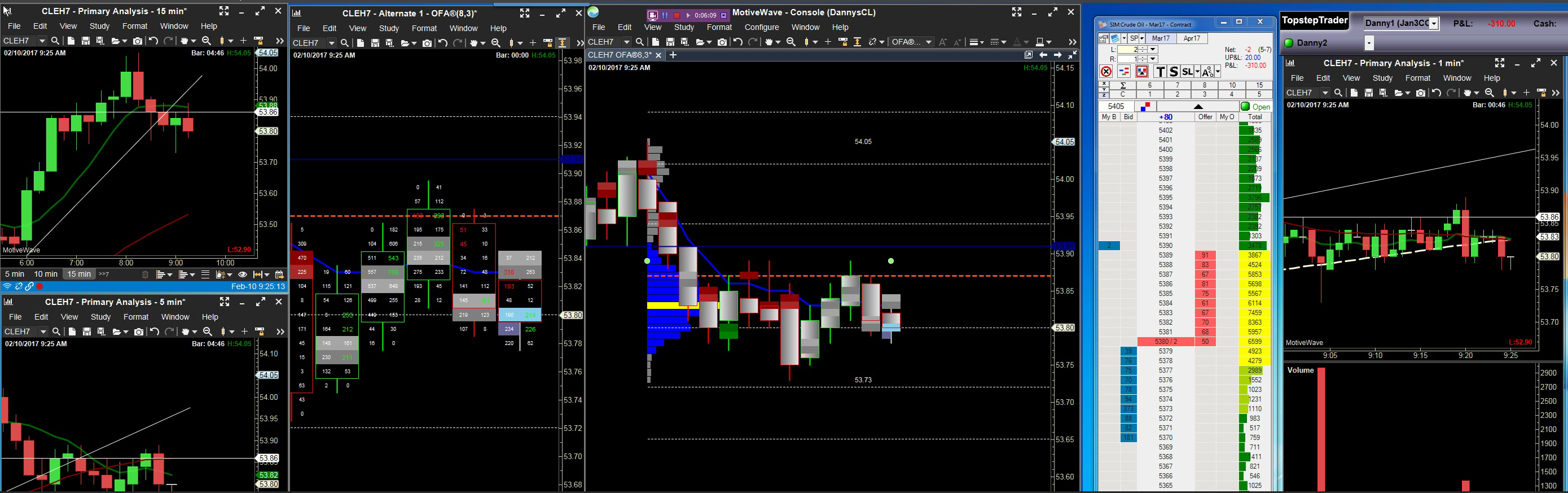Take snapshot of the 1 min chart
Viewport: 1568px width, 493px height.
pyautogui.click(x=1421, y=93)
